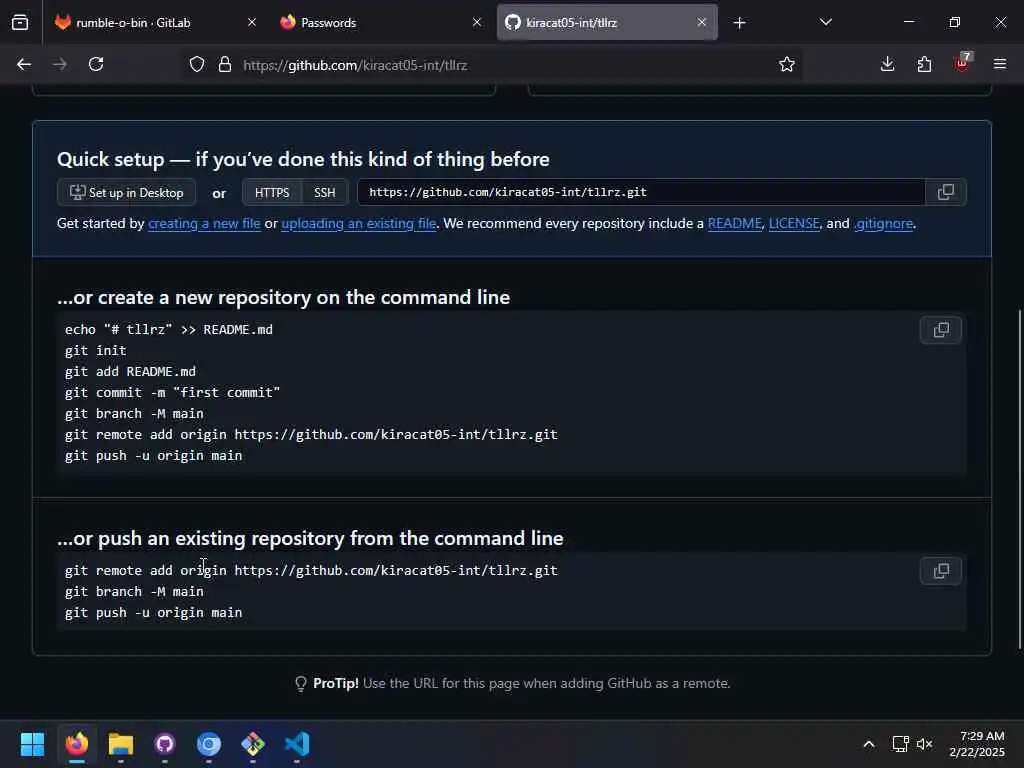Open the clock showing 7:29 AM
Viewport: 1024px width, 768px height.
click(x=977, y=744)
